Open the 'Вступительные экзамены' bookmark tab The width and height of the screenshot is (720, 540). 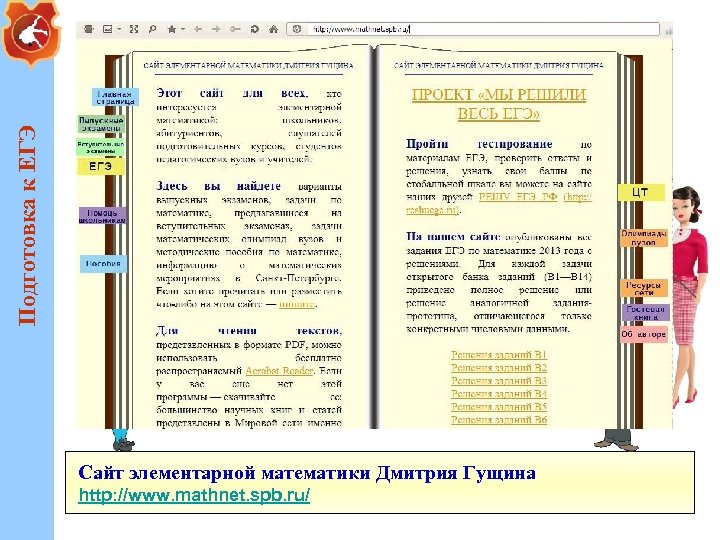pyautogui.click(x=101, y=147)
